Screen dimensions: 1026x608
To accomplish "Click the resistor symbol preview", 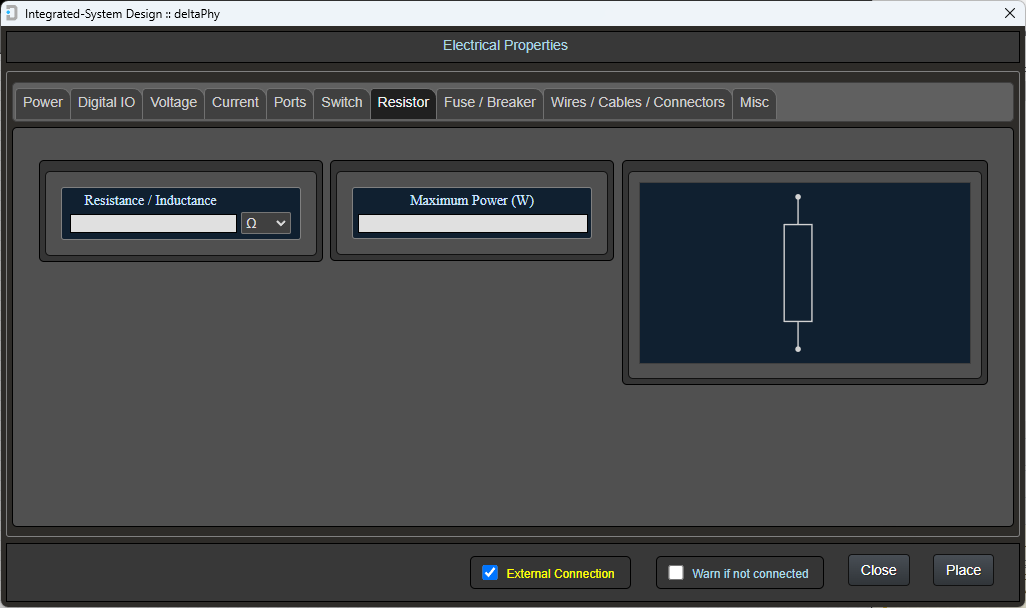I will 798,272.
